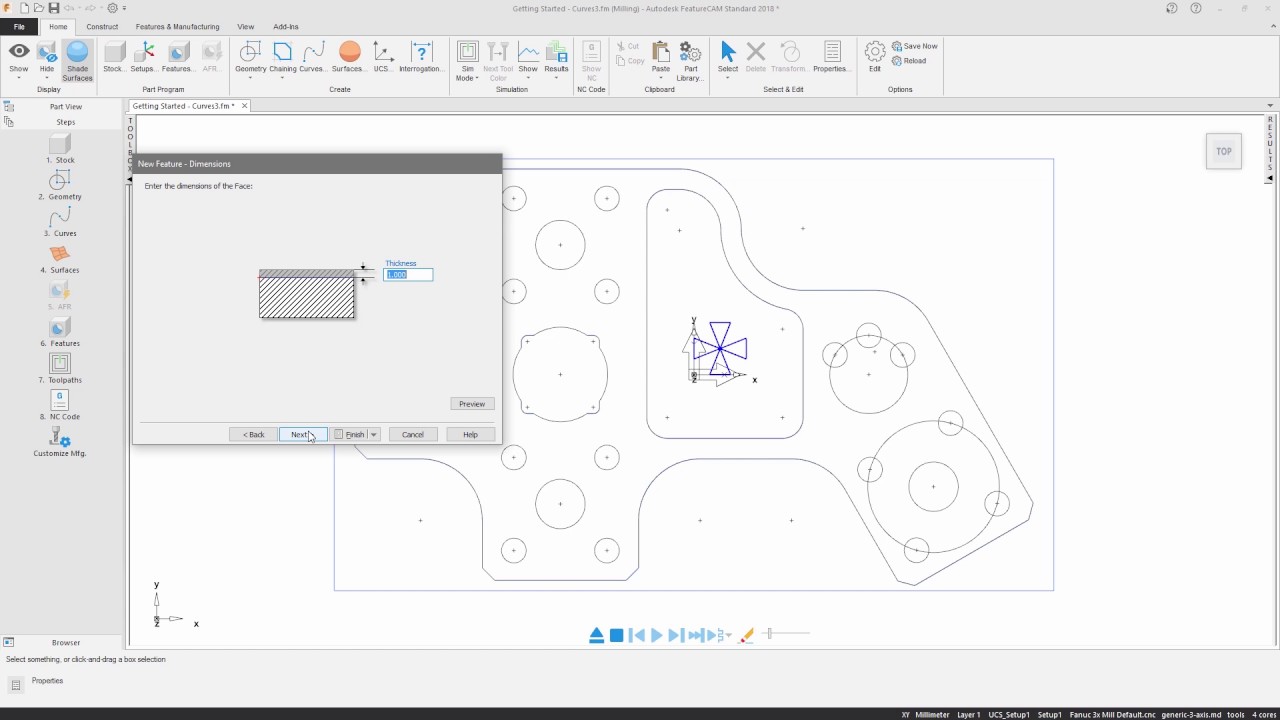
Task: Click the eject simulation button
Action: (596, 635)
